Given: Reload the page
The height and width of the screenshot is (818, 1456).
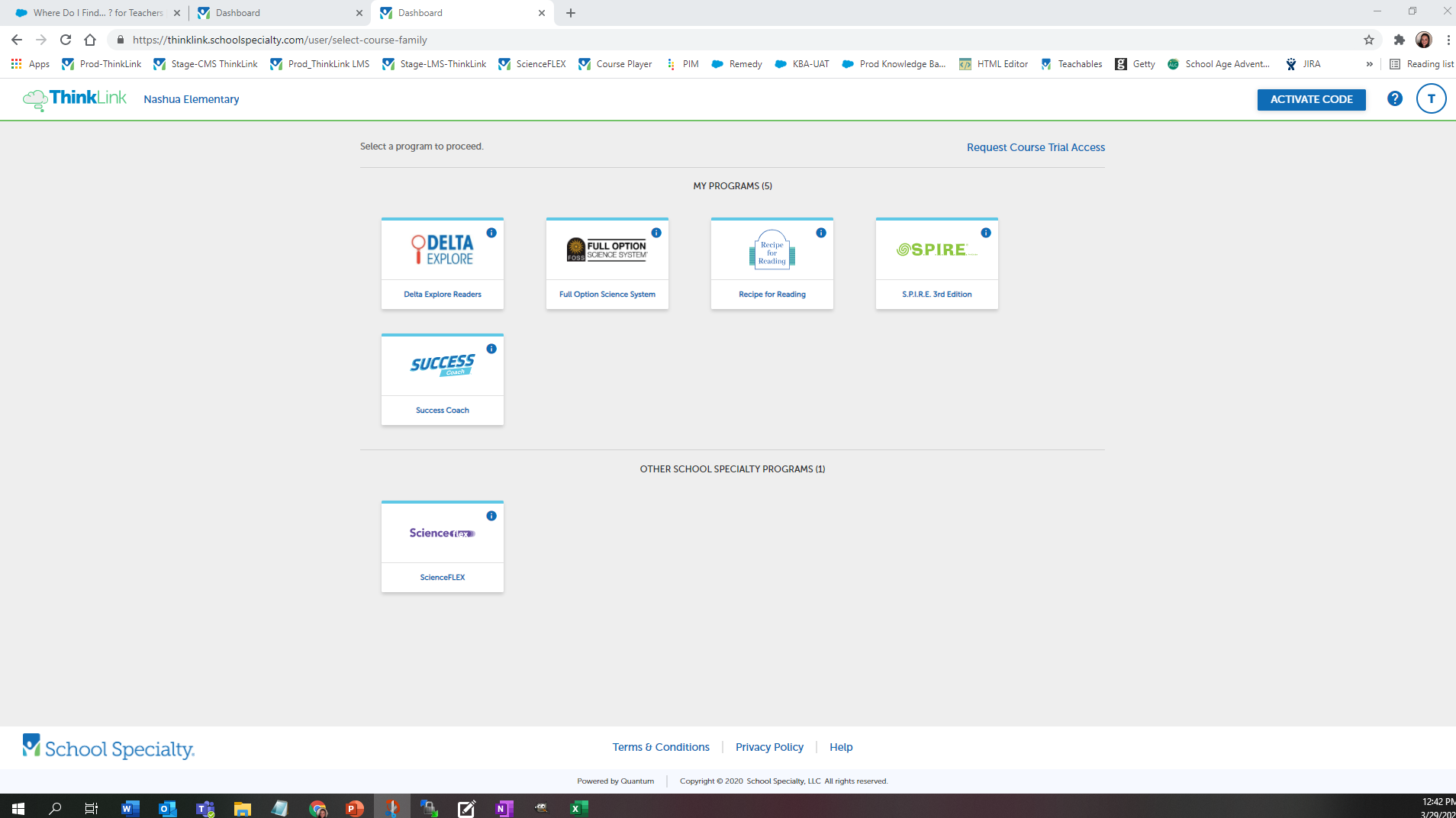Looking at the screenshot, I should coord(66,40).
